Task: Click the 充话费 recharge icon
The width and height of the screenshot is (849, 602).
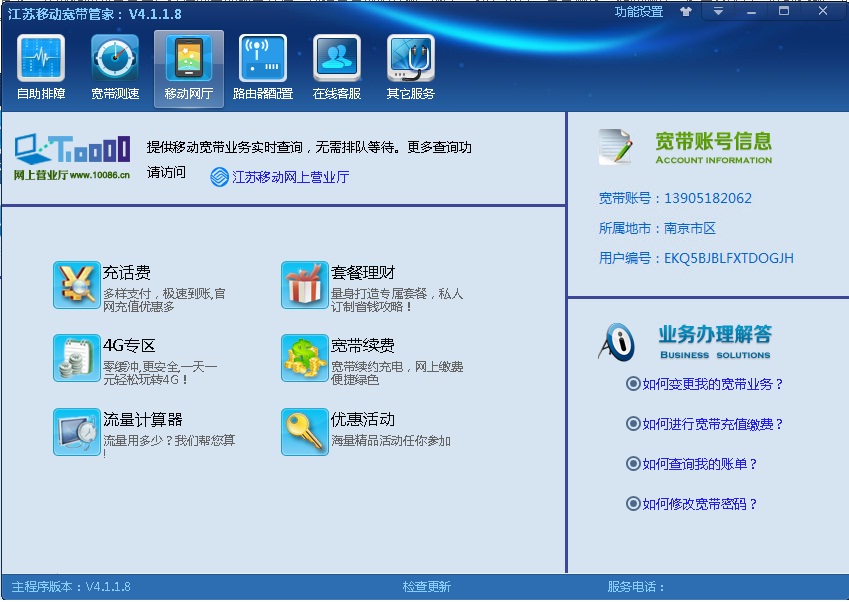Action: pyautogui.click(x=77, y=283)
